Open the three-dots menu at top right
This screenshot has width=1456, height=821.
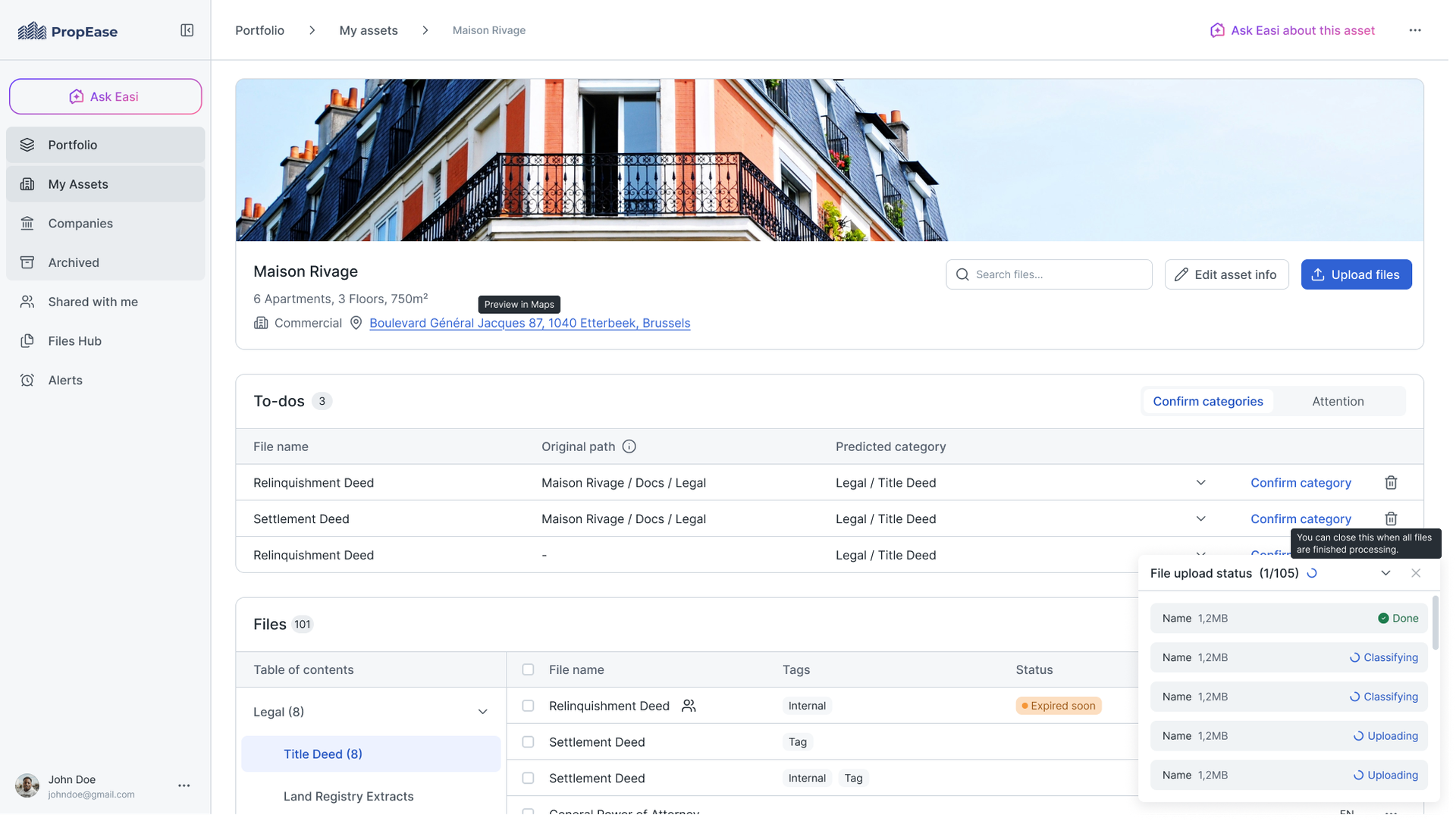tap(1415, 30)
